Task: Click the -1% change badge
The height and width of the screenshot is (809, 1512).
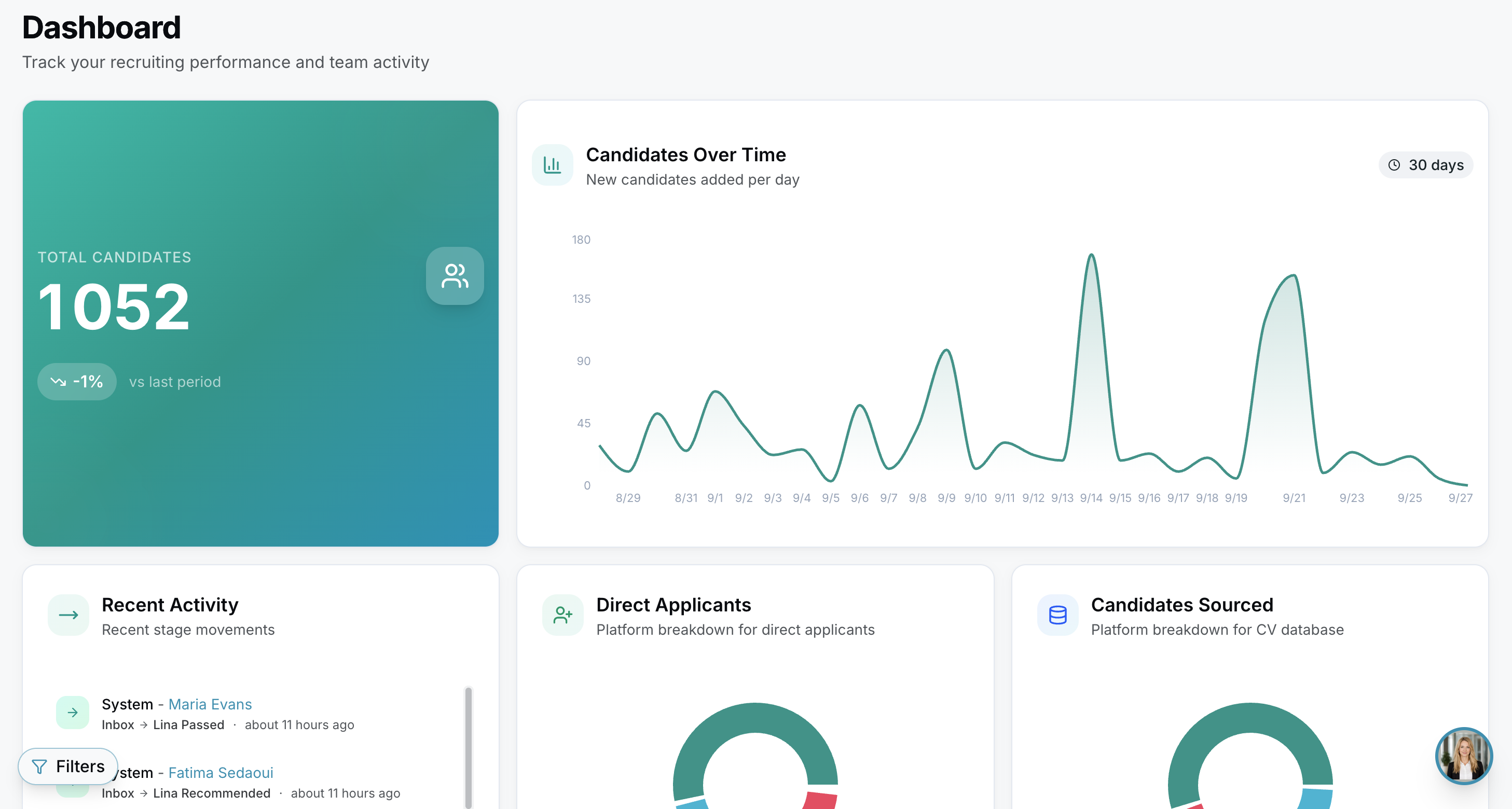Action: click(77, 382)
